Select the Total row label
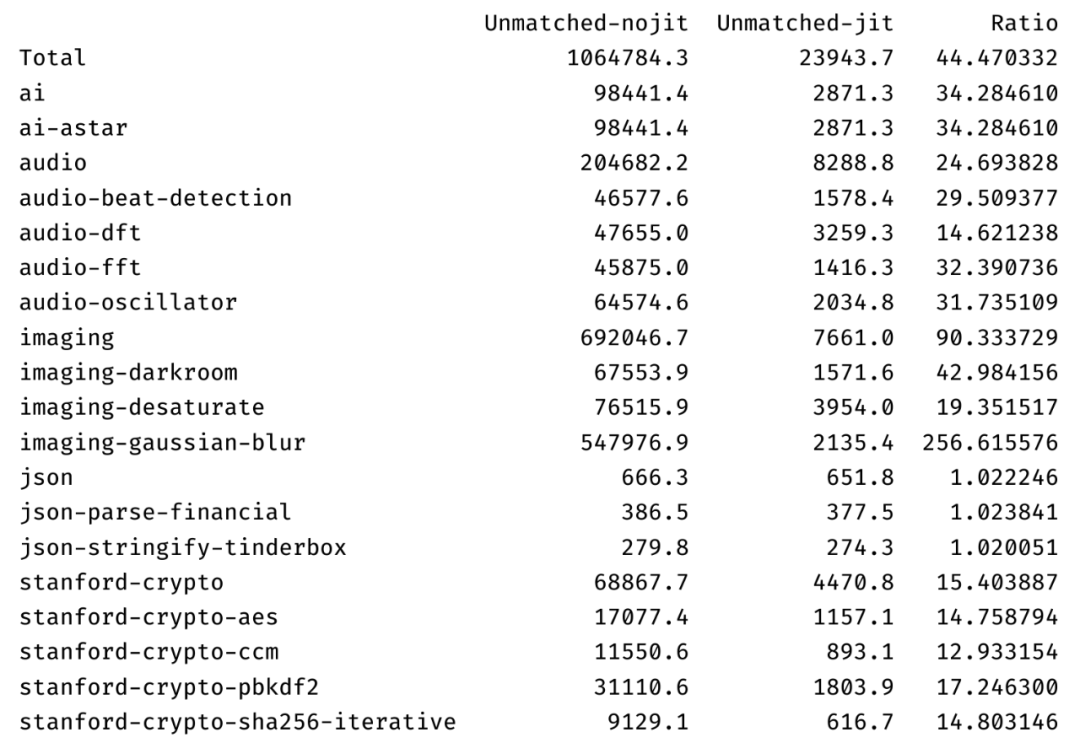The image size is (1080, 743). (52, 58)
